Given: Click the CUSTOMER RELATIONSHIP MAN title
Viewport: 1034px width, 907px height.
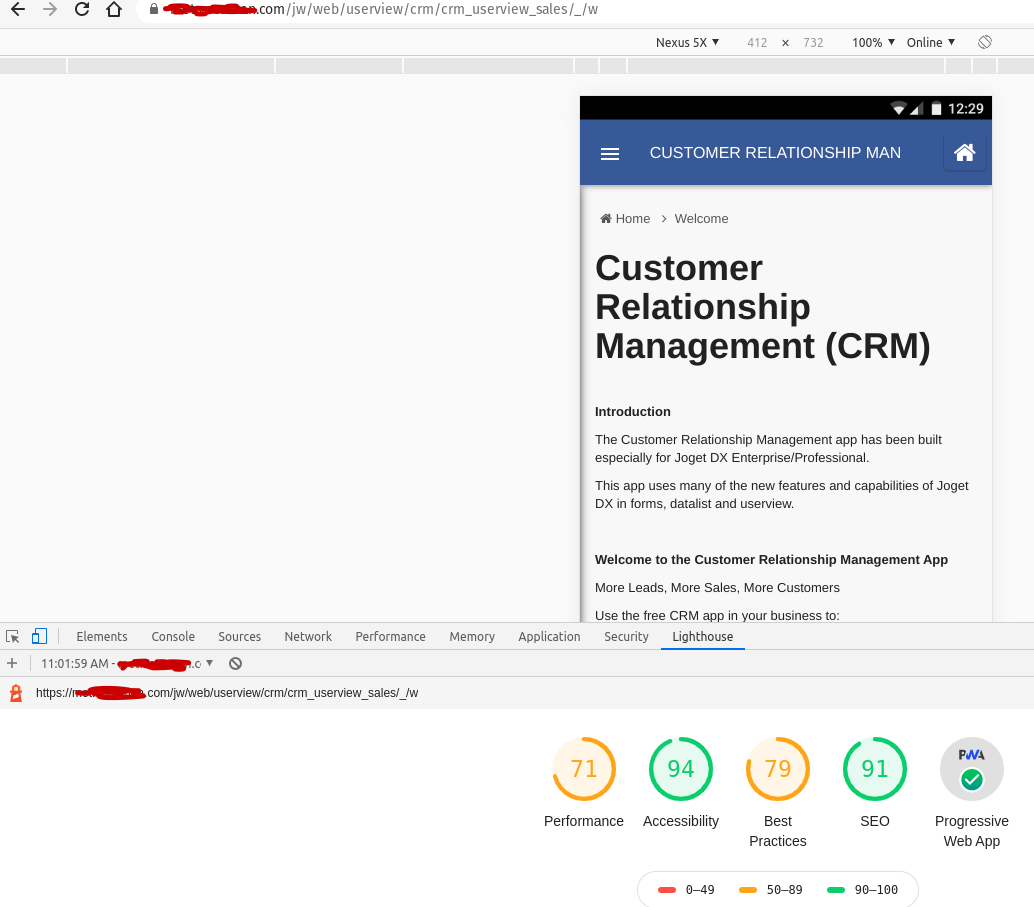Looking at the screenshot, I should (x=775, y=153).
